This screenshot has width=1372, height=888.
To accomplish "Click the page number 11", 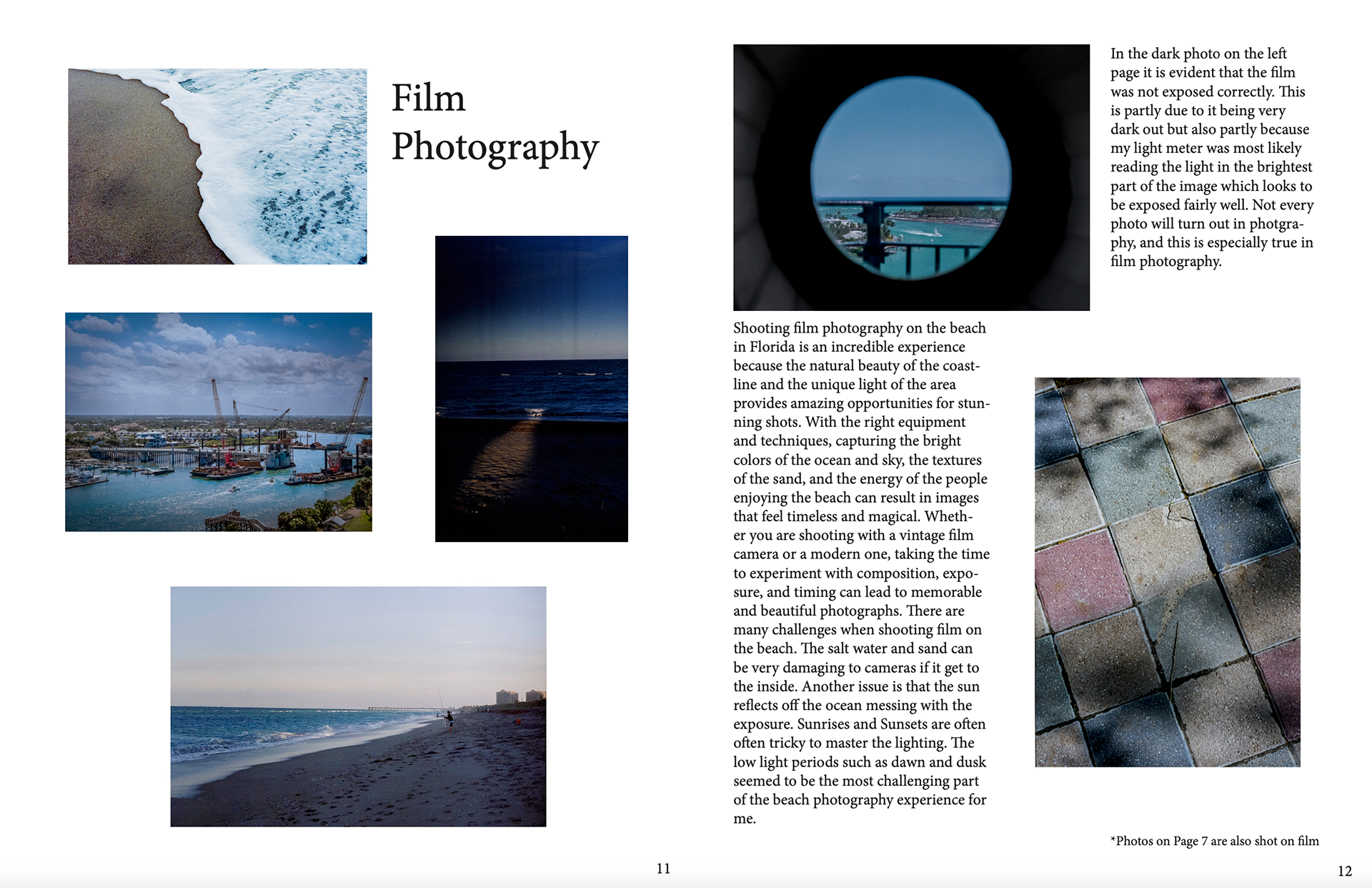I will pos(663,869).
